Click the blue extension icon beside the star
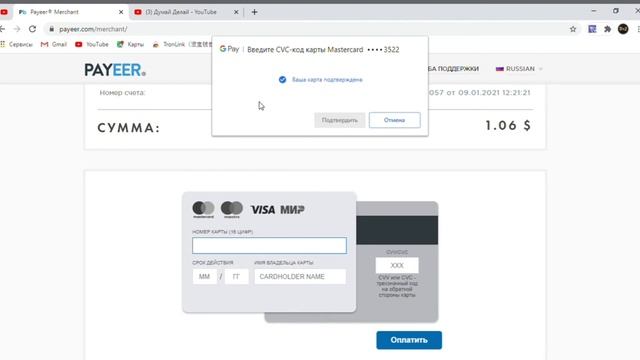Screen dimensions: 640x360 click(592, 29)
